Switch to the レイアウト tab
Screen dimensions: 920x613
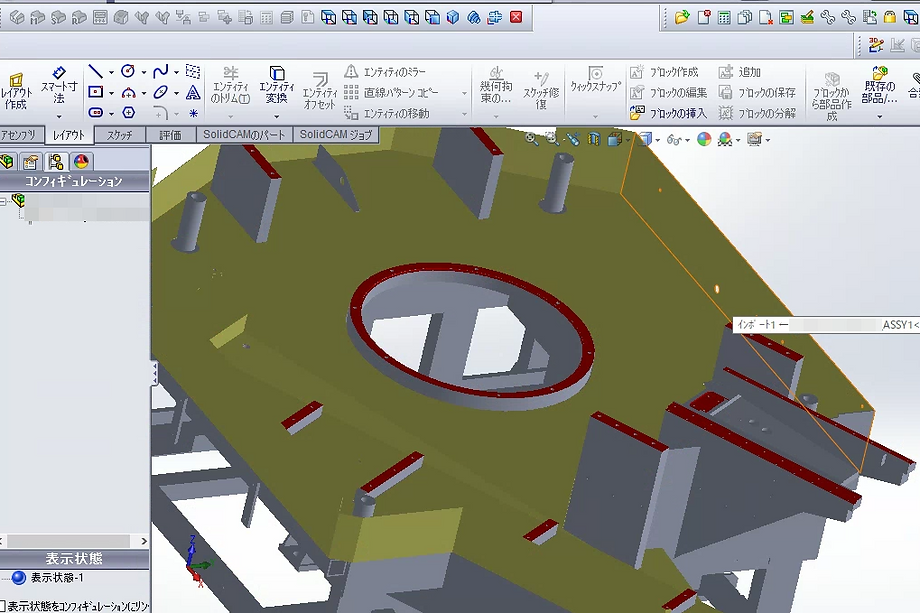(69, 135)
